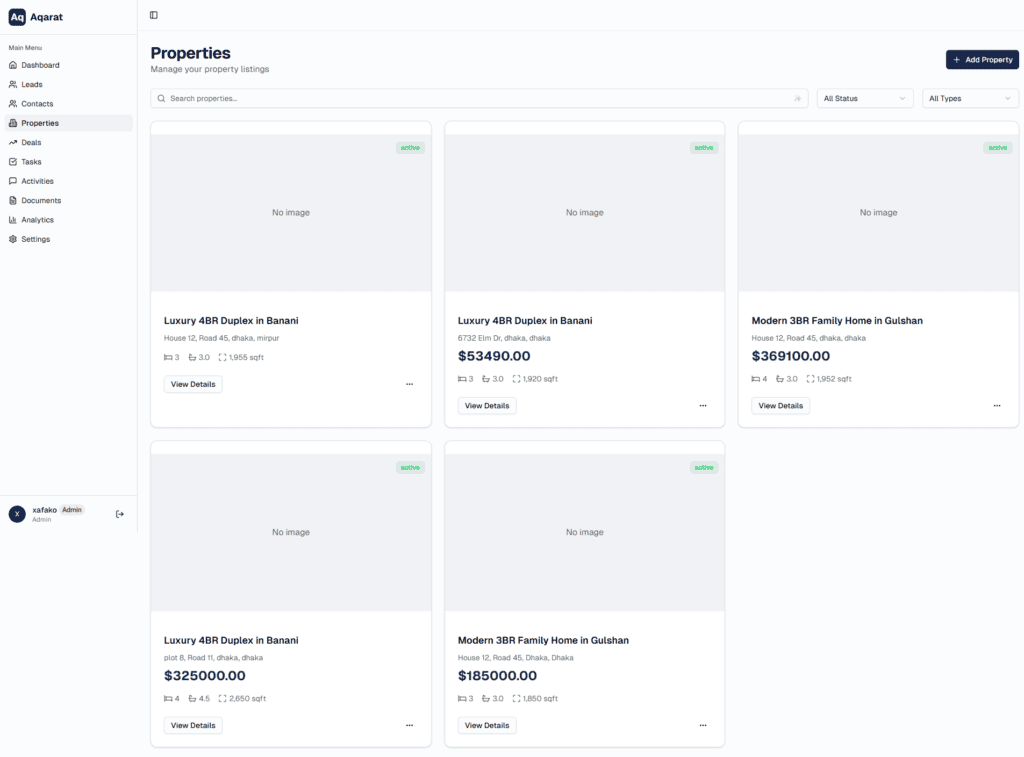Click the logout icon beside xafako
This screenshot has height=757, width=1024.
point(120,514)
